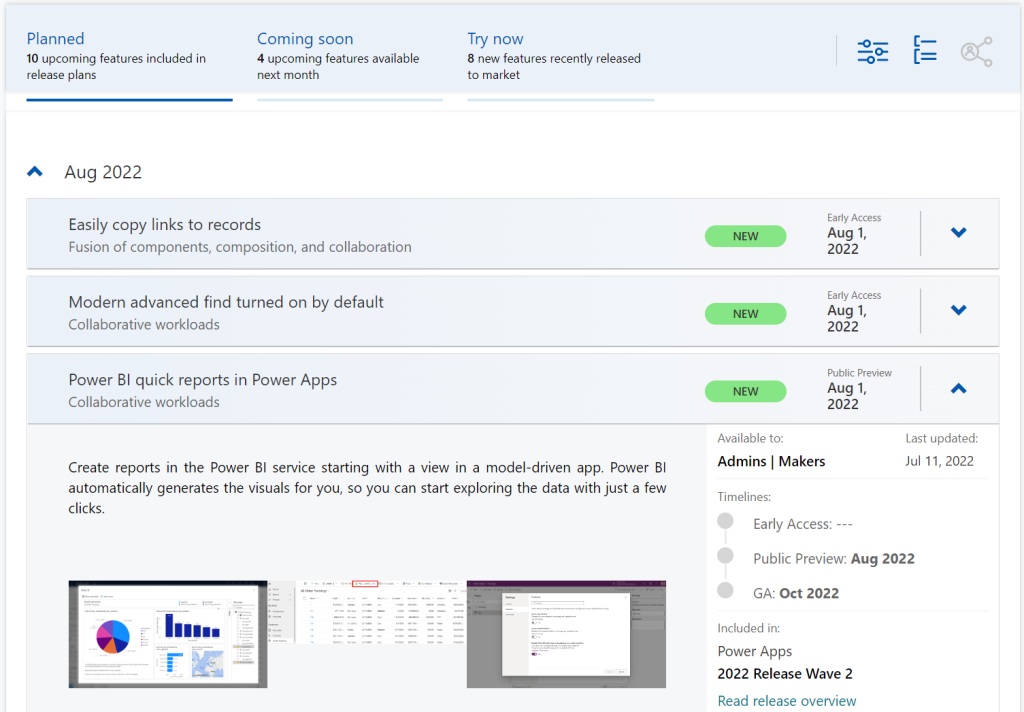Expand Modern advanced find row chevron

point(958,310)
